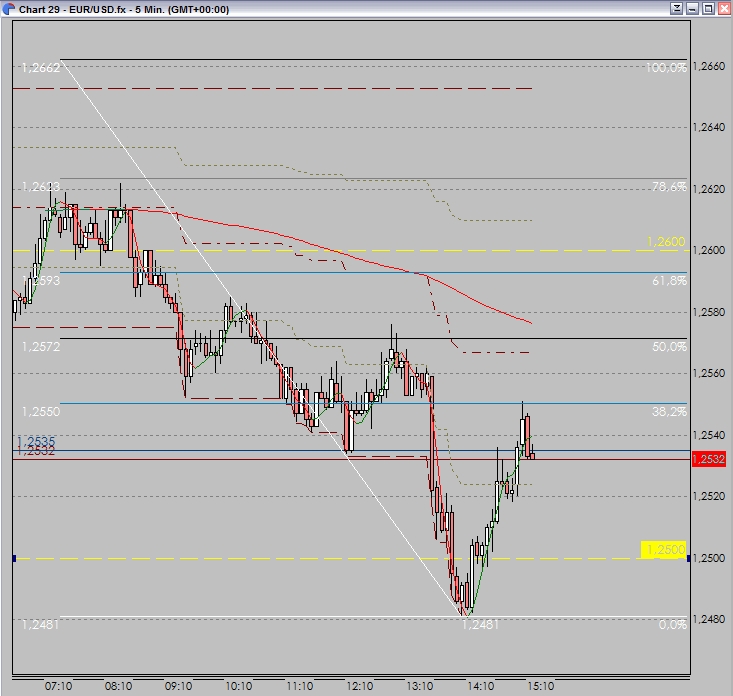Click the 1,2660 price axis label
The height and width of the screenshot is (696, 733).
coord(709,66)
